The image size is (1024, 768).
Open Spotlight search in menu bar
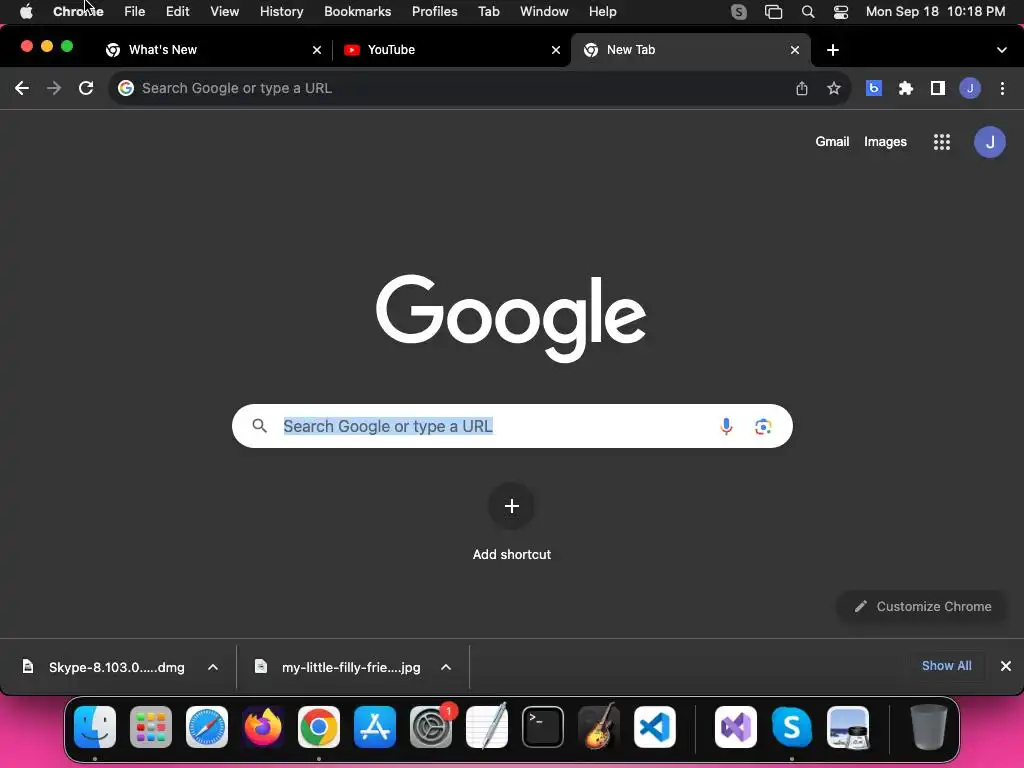808,12
